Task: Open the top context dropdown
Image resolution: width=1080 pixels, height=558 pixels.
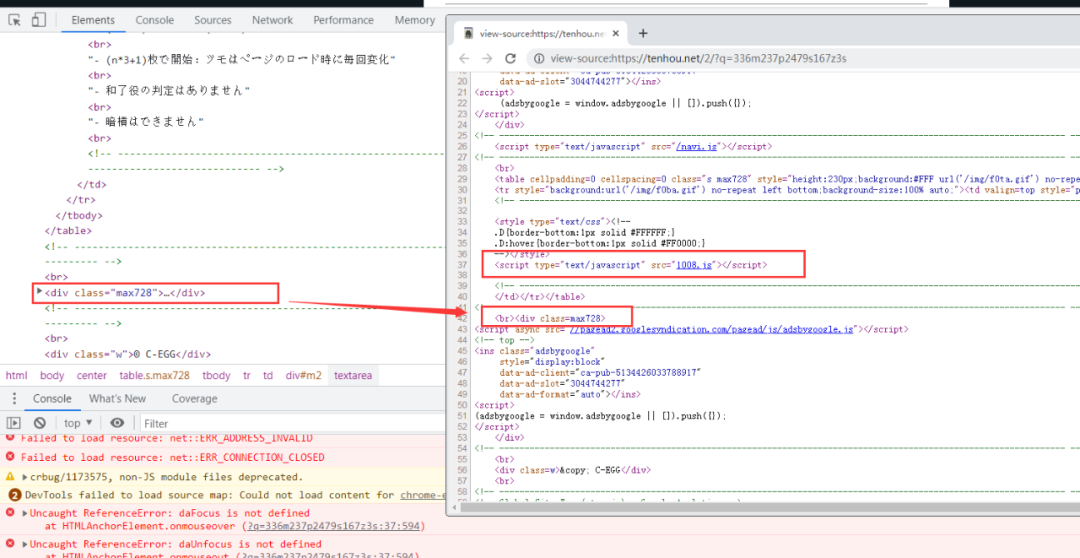Action: [78, 423]
